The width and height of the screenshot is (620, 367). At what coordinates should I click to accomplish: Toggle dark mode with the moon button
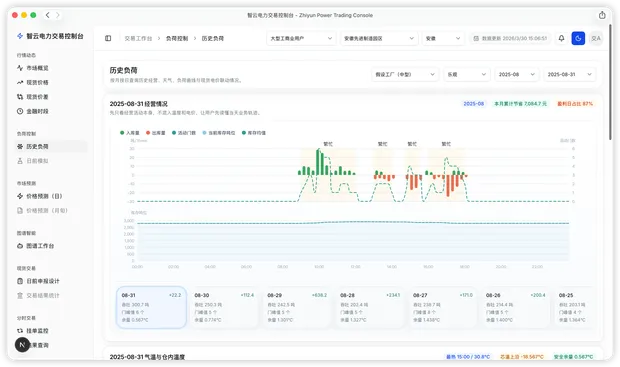tap(578, 38)
